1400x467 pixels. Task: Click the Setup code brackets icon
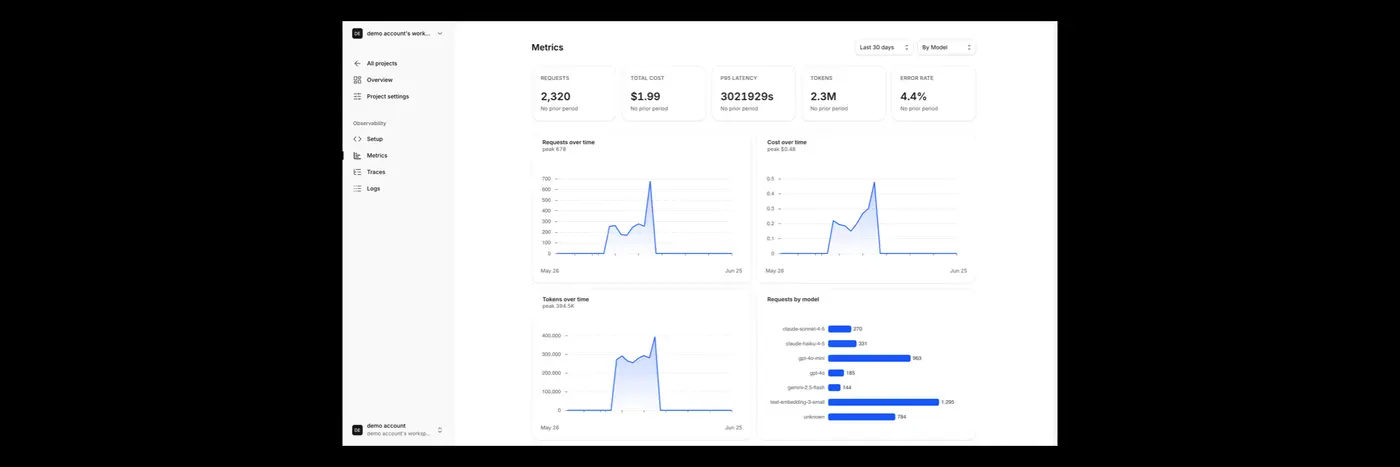357,139
